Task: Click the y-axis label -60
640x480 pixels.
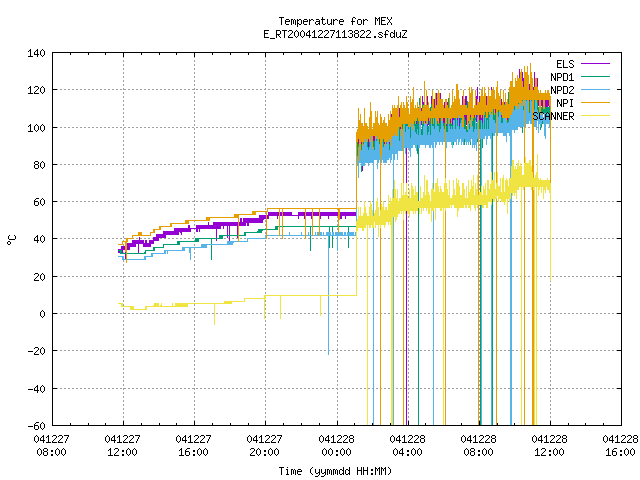Action: (36, 426)
